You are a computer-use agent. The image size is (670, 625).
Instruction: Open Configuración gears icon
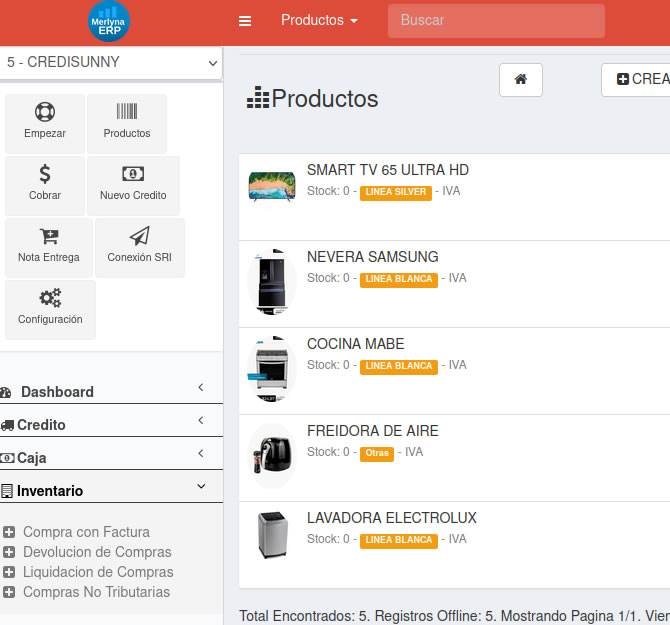(50, 298)
